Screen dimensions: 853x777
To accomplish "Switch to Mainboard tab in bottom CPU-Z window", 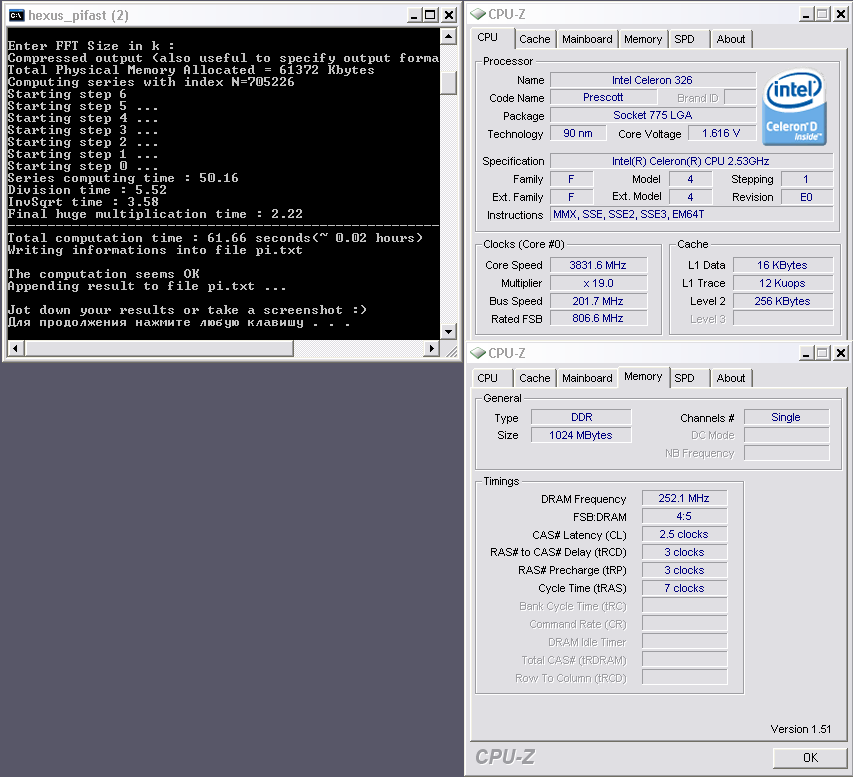I will [x=587, y=378].
